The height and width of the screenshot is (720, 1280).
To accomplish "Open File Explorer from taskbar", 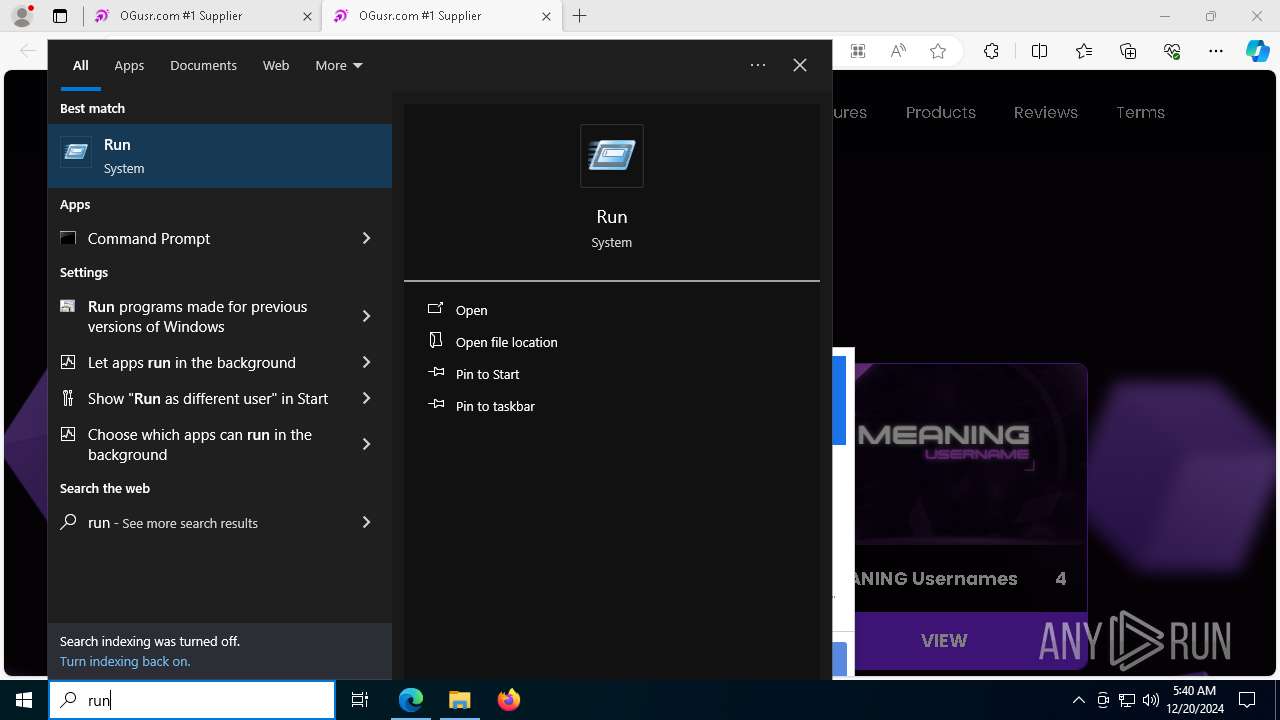I will click(x=459, y=700).
